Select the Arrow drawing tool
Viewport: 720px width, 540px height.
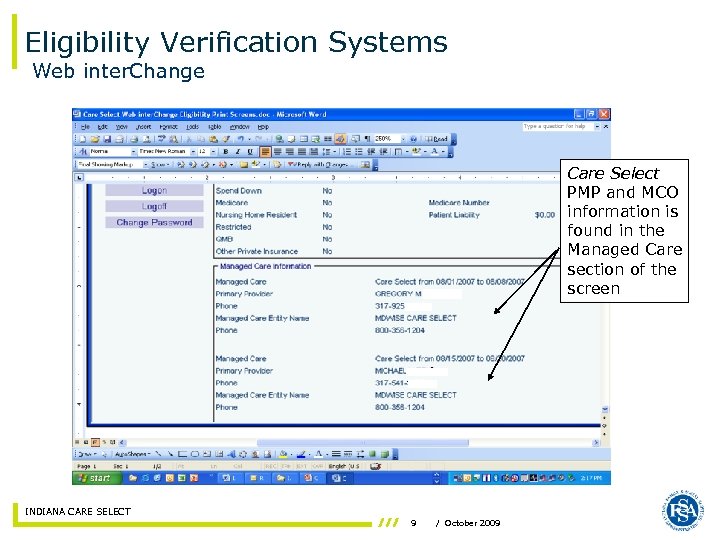point(170,455)
